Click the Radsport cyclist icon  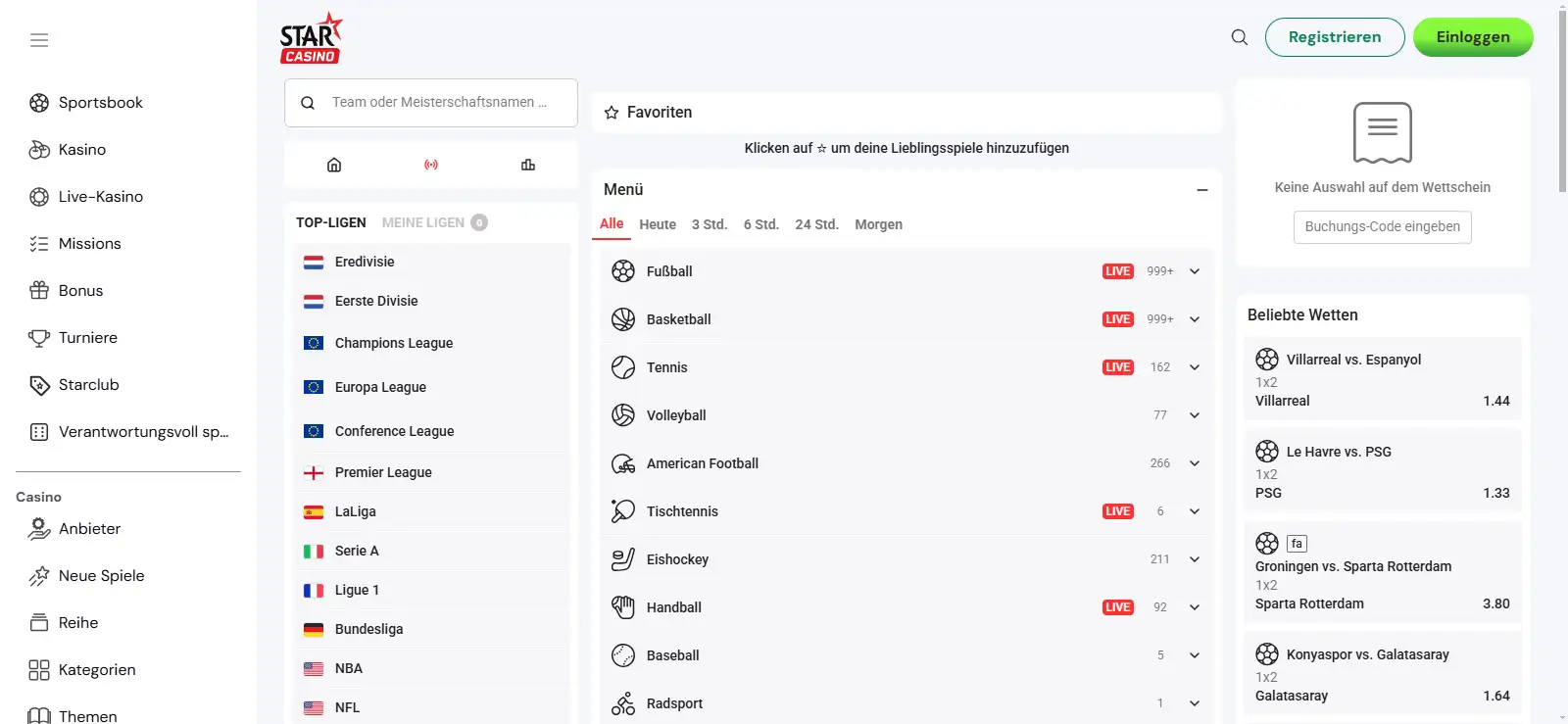(x=623, y=703)
